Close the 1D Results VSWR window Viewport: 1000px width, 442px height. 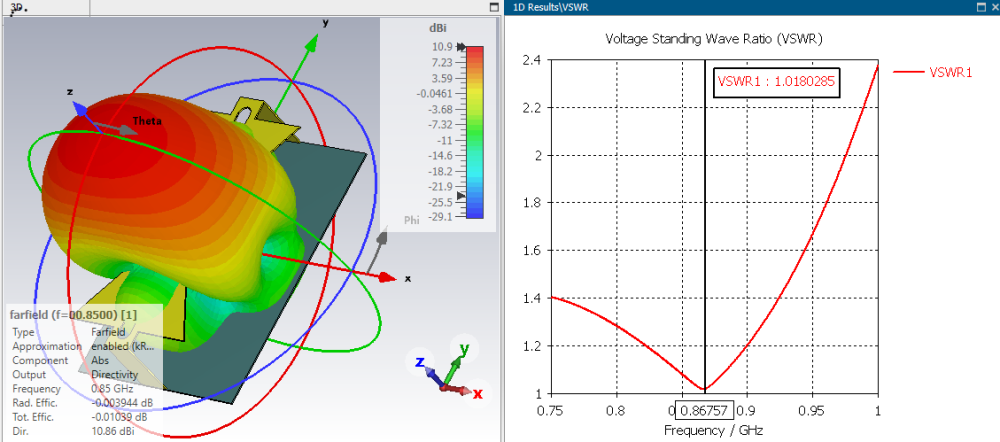pos(994,8)
